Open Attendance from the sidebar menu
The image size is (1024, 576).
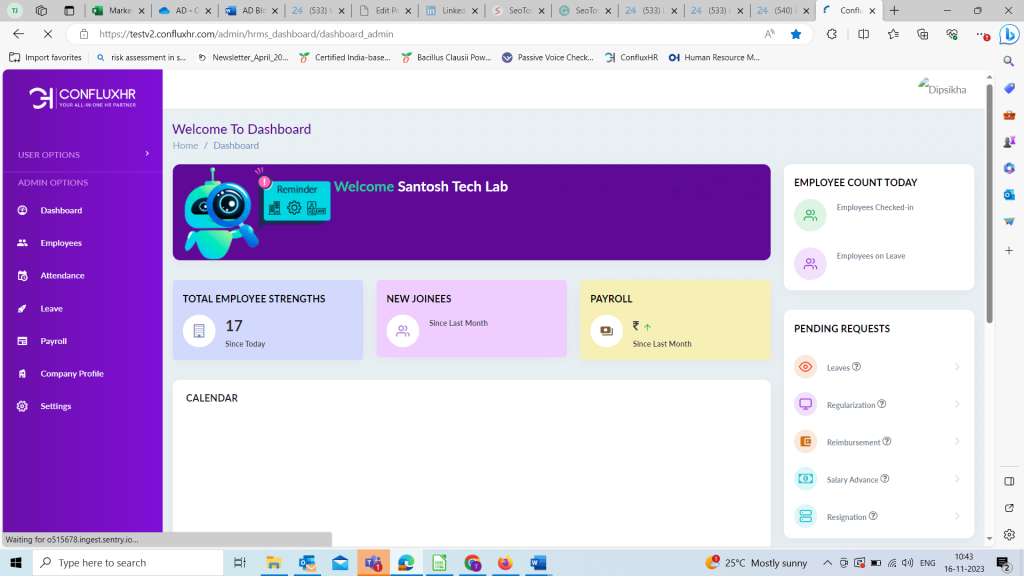[62, 276]
